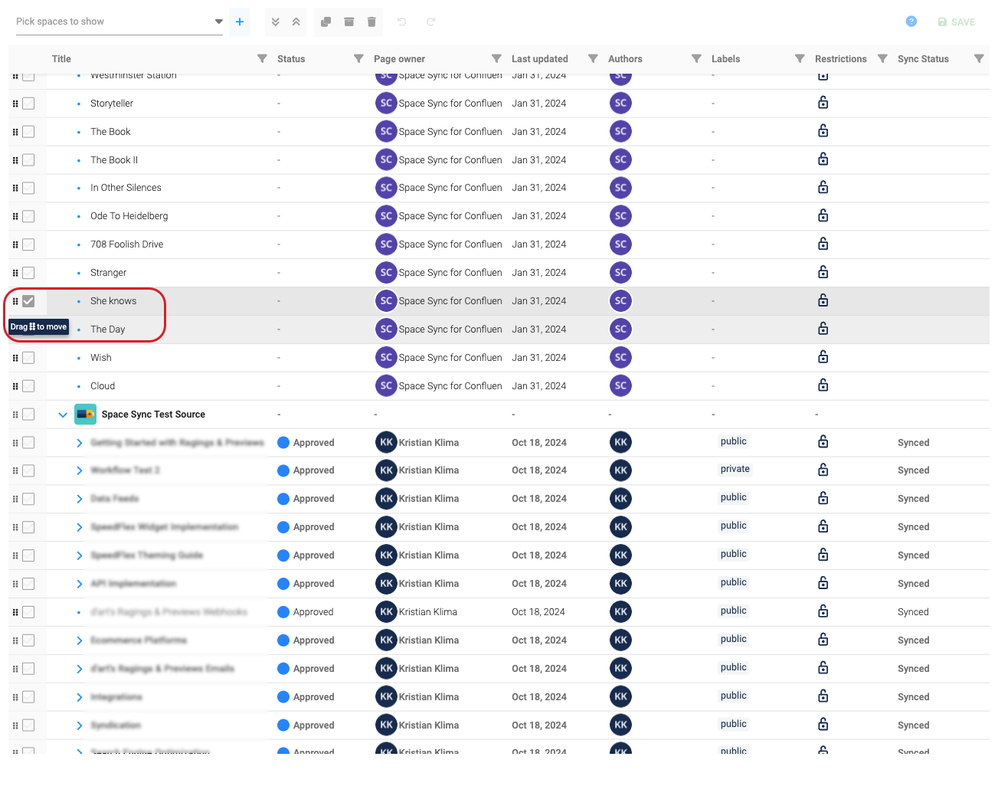Click the copy pages toolbar icon
The image size is (998, 803).
pyautogui.click(x=326, y=22)
